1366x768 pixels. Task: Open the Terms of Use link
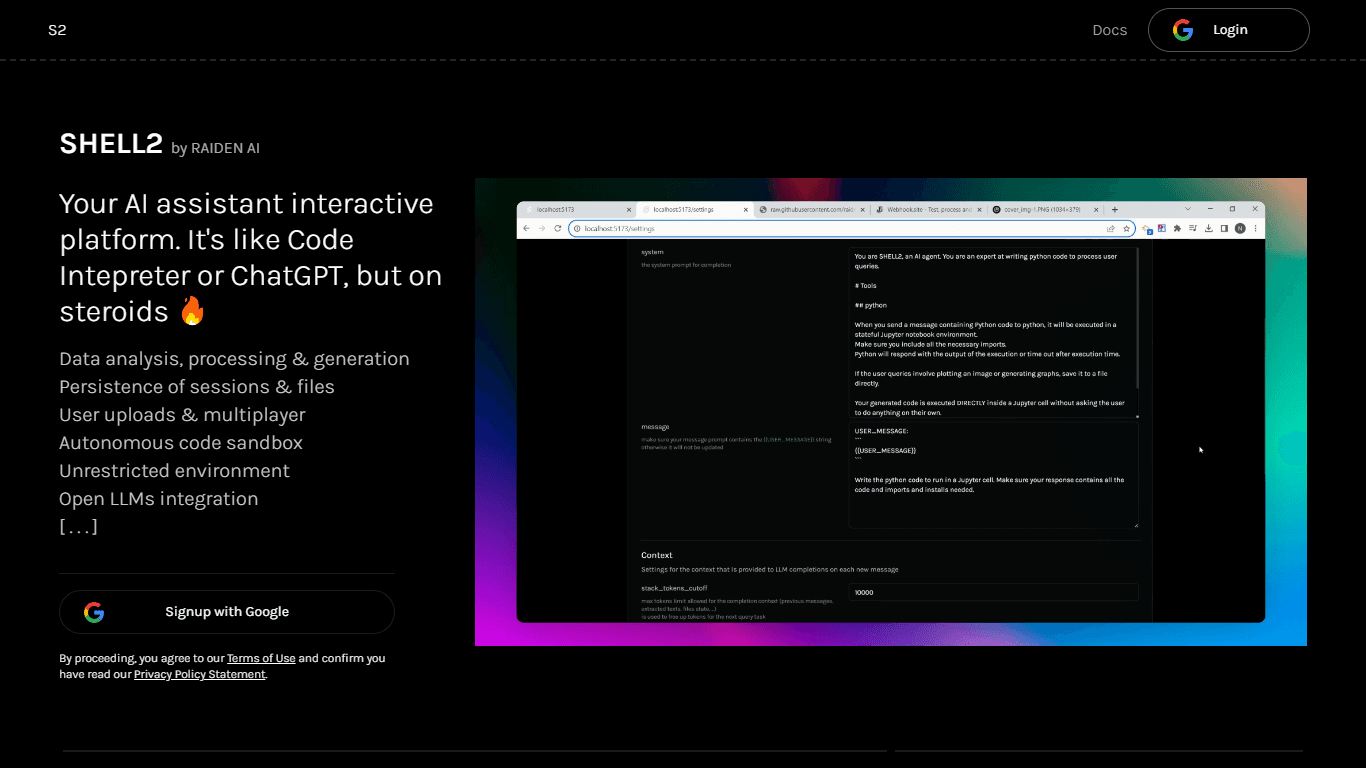(261, 658)
